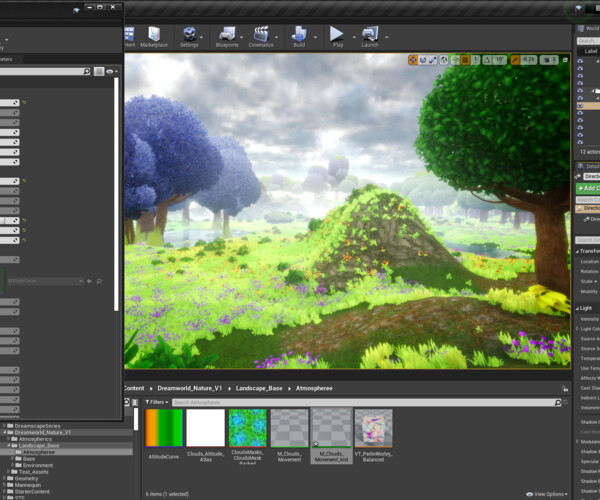This screenshot has width=600, height=500.
Task: Toggle grid snapping in the viewport toolbar
Action: click(465, 60)
